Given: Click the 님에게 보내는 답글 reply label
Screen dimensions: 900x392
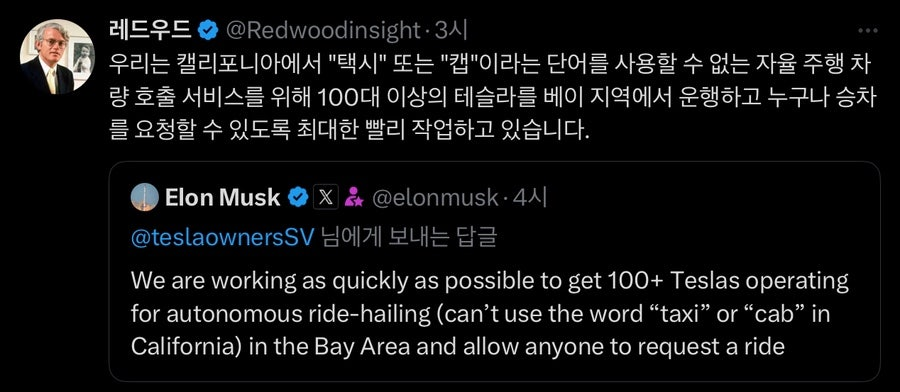Looking at the screenshot, I should (x=408, y=238).
